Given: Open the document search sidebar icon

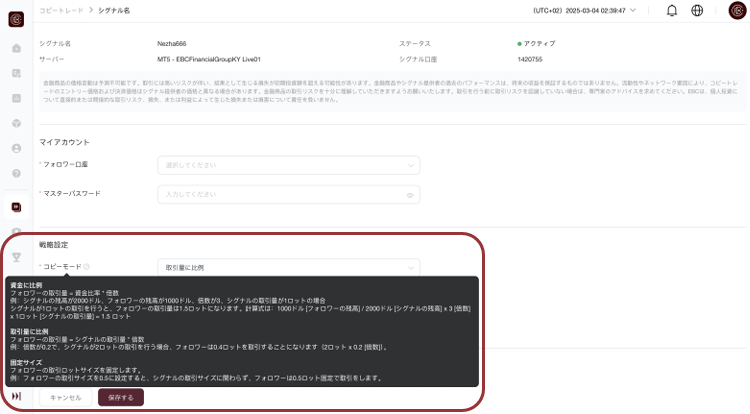Looking at the screenshot, I should [x=16, y=73].
